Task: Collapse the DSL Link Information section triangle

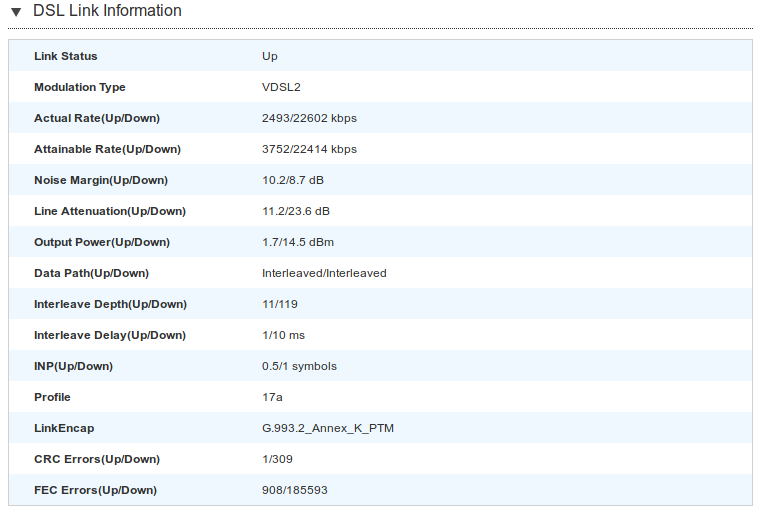Action: (x=16, y=12)
